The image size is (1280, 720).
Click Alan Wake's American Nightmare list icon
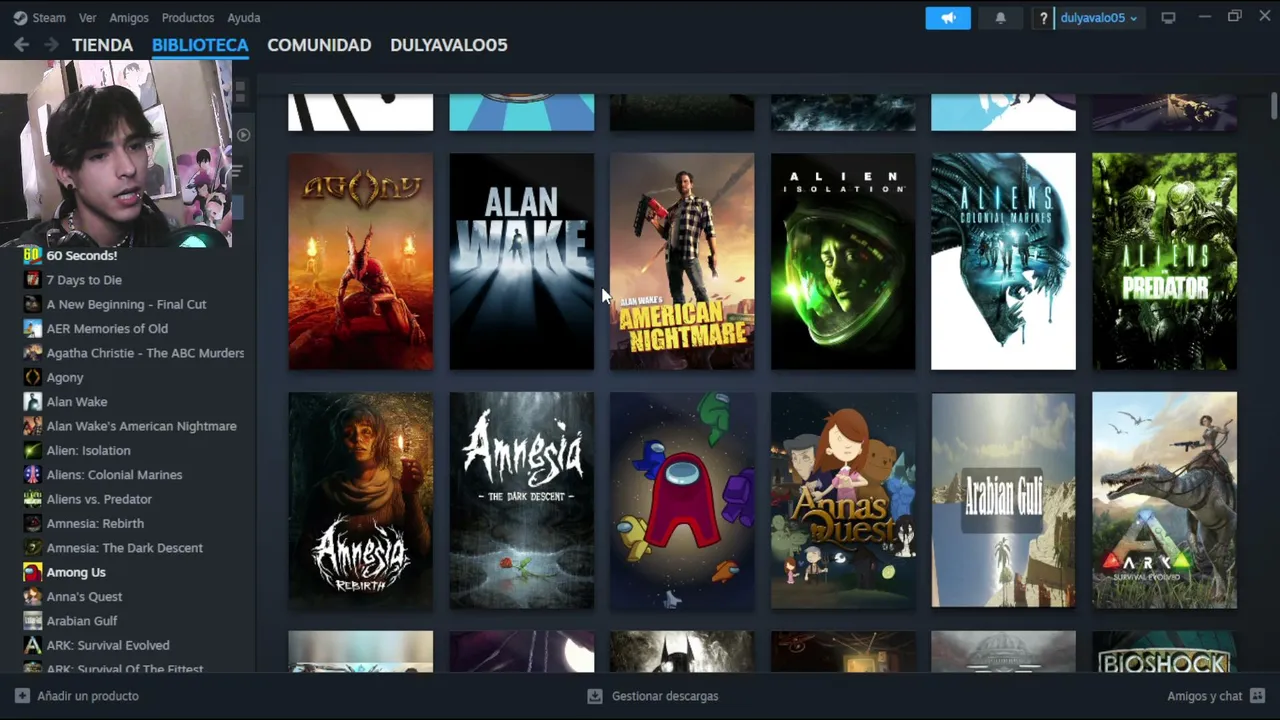[33, 426]
